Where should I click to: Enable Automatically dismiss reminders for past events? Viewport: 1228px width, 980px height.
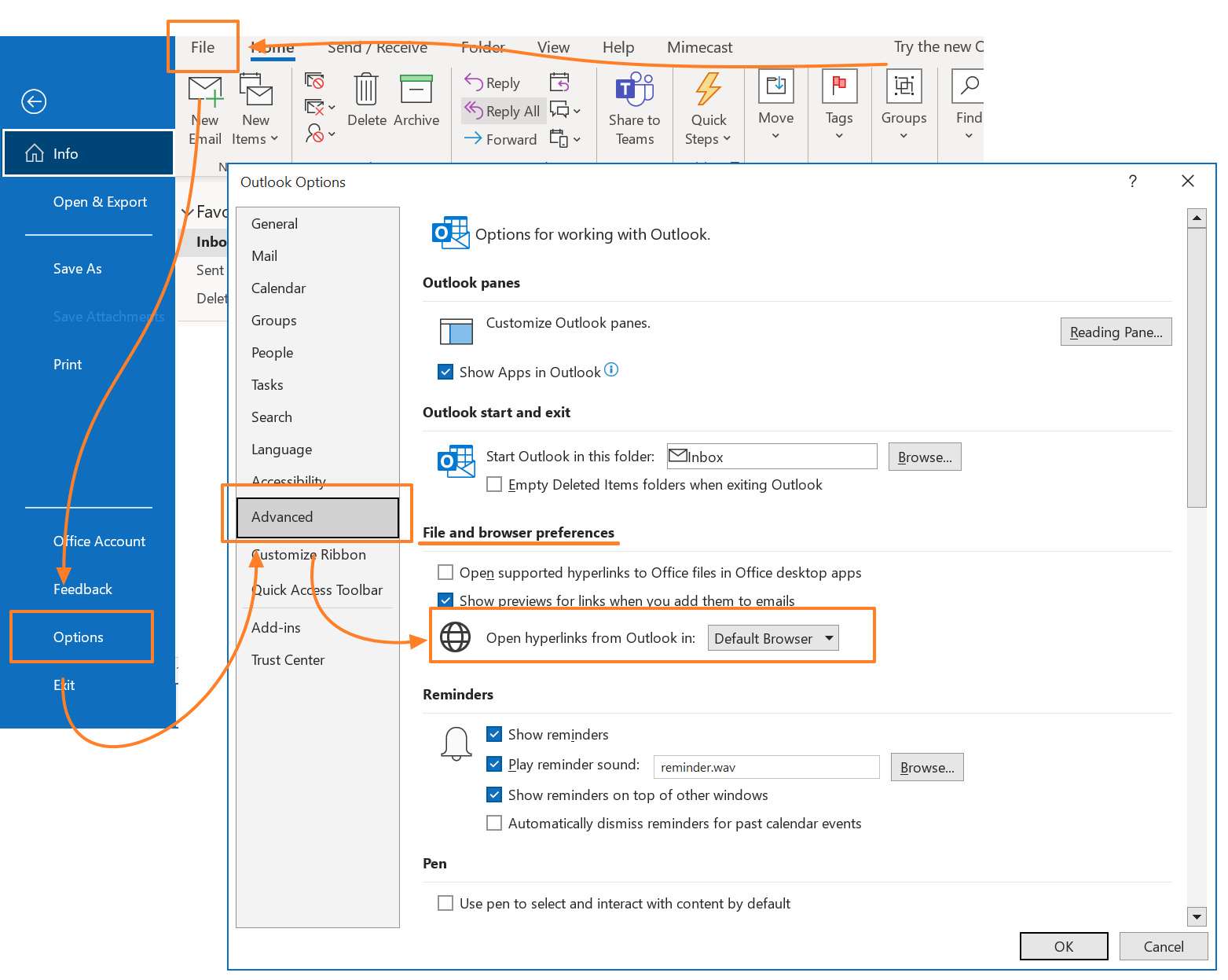pos(494,823)
